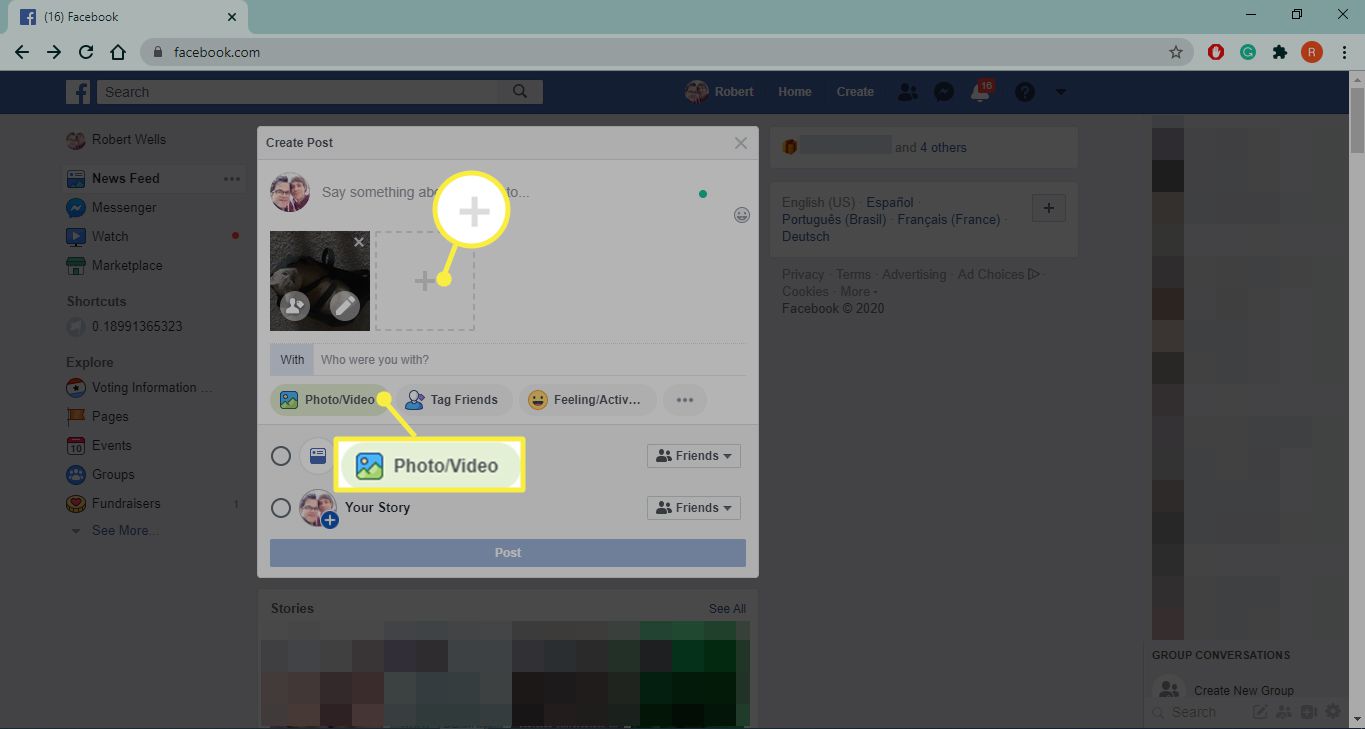1365x729 pixels.
Task: Bookmark this page with the star
Action: click(1176, 52)
